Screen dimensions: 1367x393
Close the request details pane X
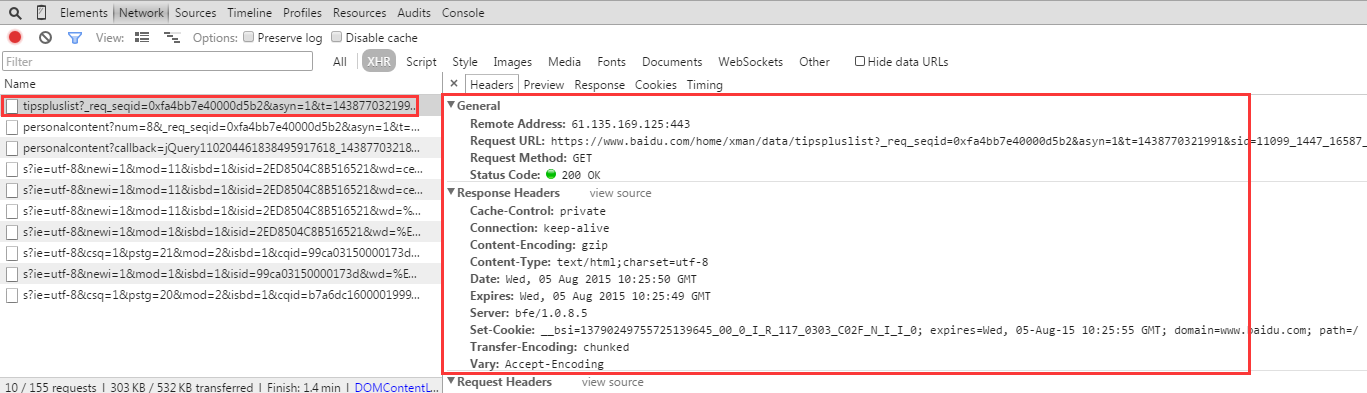click(x=454, y=84)
